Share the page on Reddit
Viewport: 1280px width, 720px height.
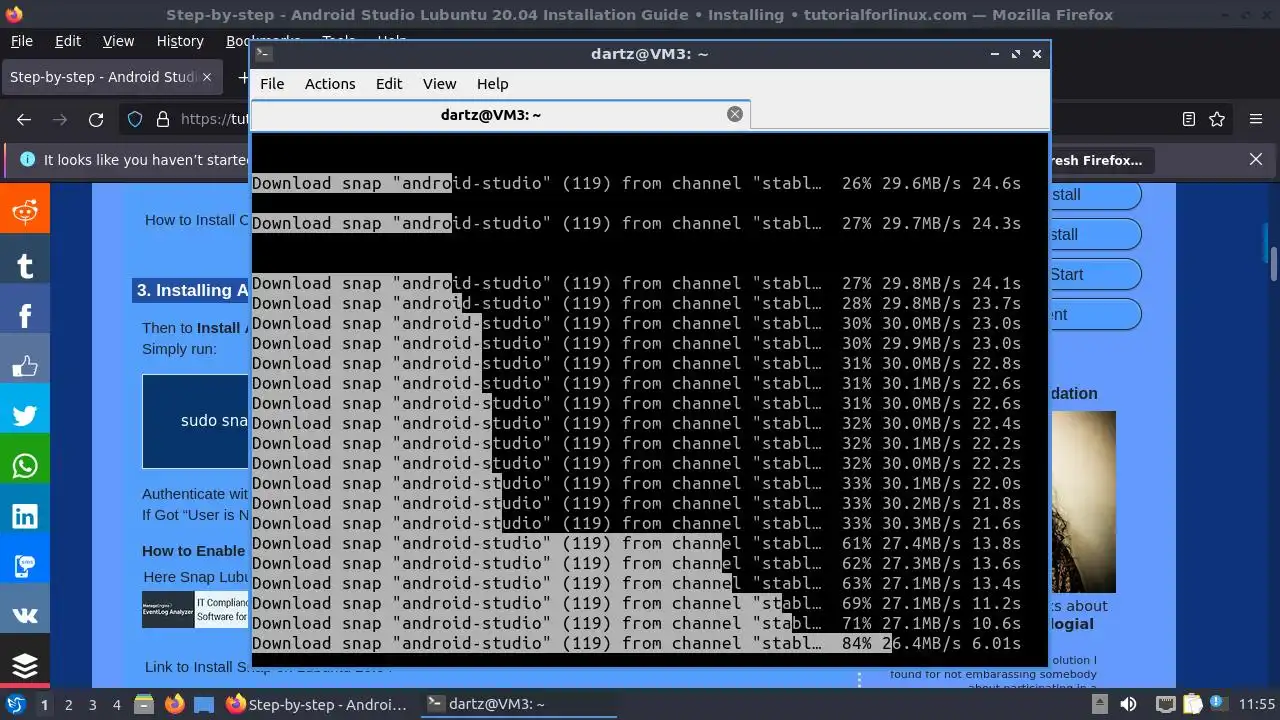[x=25, y=212]
